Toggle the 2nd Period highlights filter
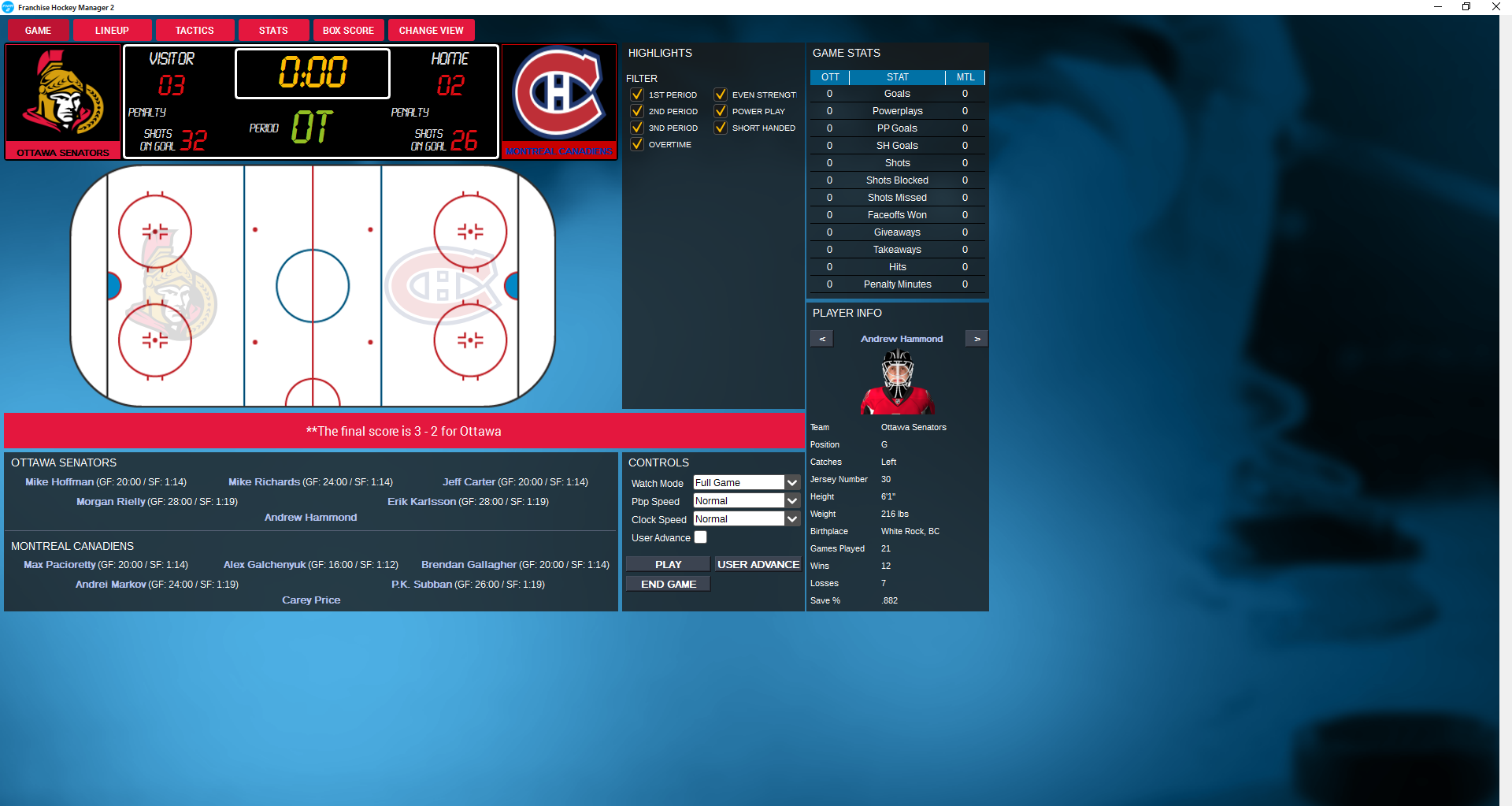 coord(637,111)
